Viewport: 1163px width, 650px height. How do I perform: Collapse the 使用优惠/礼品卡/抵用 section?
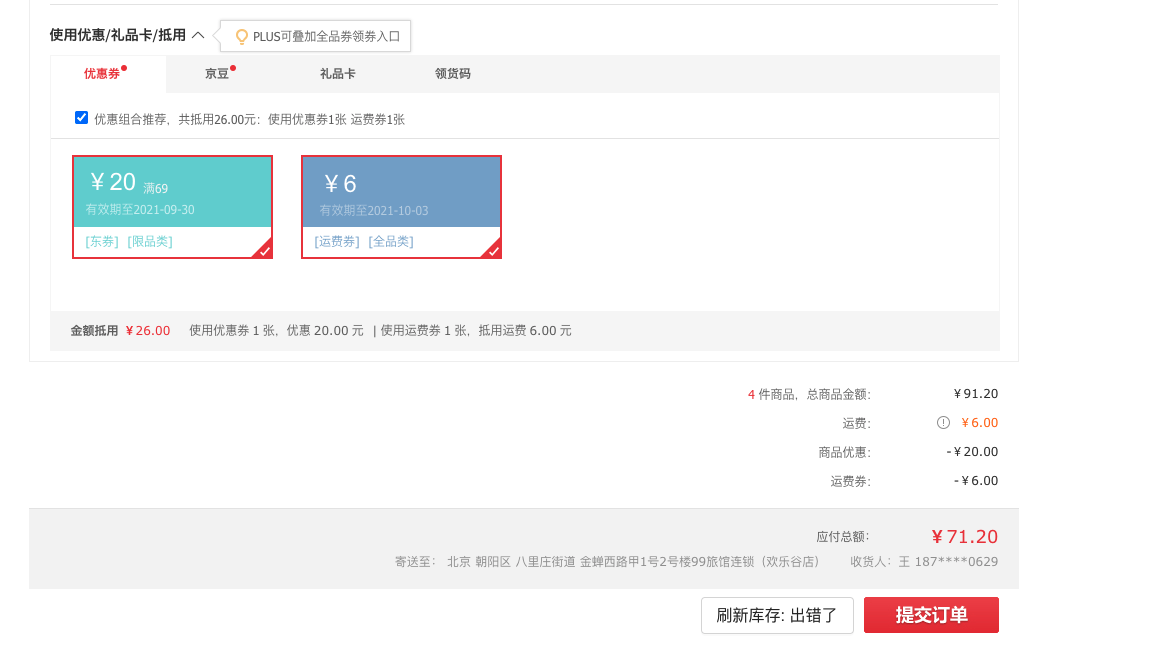[118, 36]
